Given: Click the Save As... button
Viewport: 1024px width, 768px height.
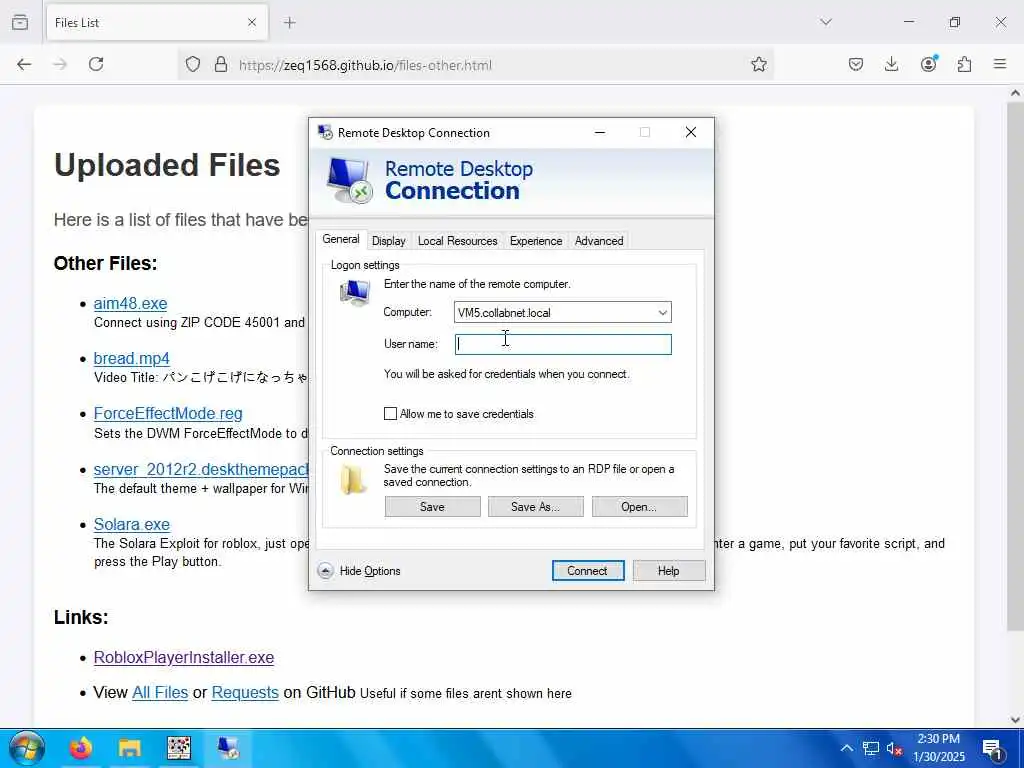Looking at the screenshot, I should [x=536, y=507].
